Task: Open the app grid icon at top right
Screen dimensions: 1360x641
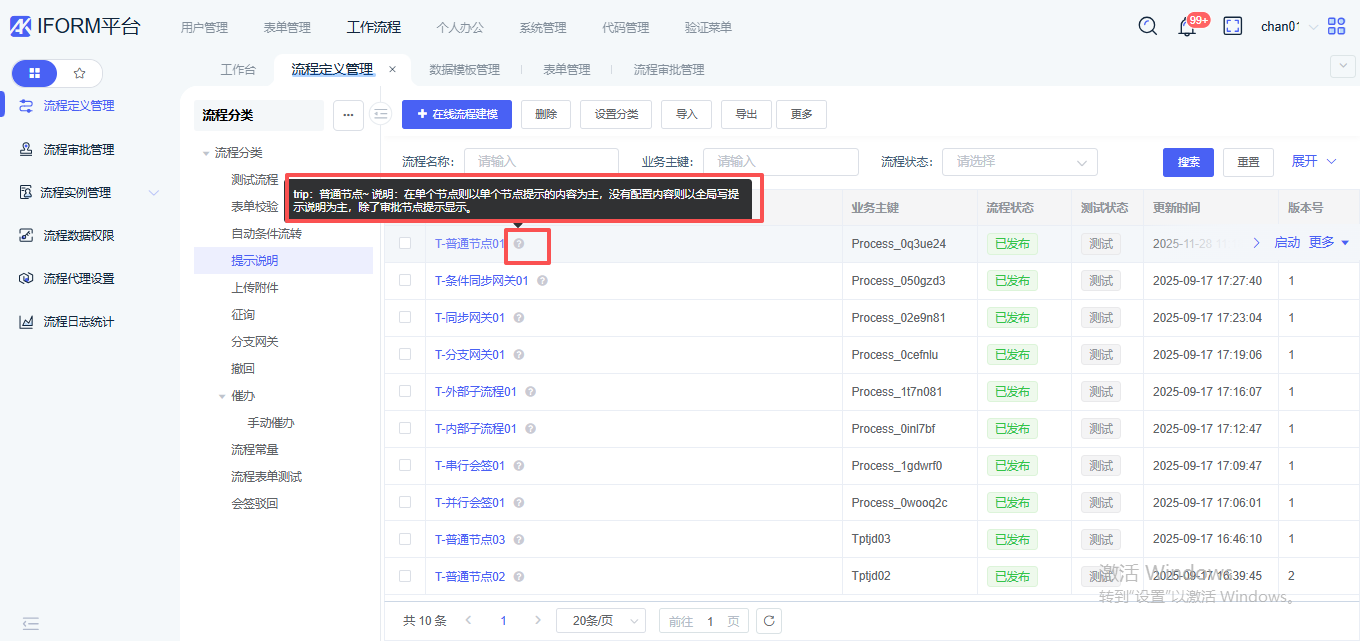Action: pos(1337,27)
